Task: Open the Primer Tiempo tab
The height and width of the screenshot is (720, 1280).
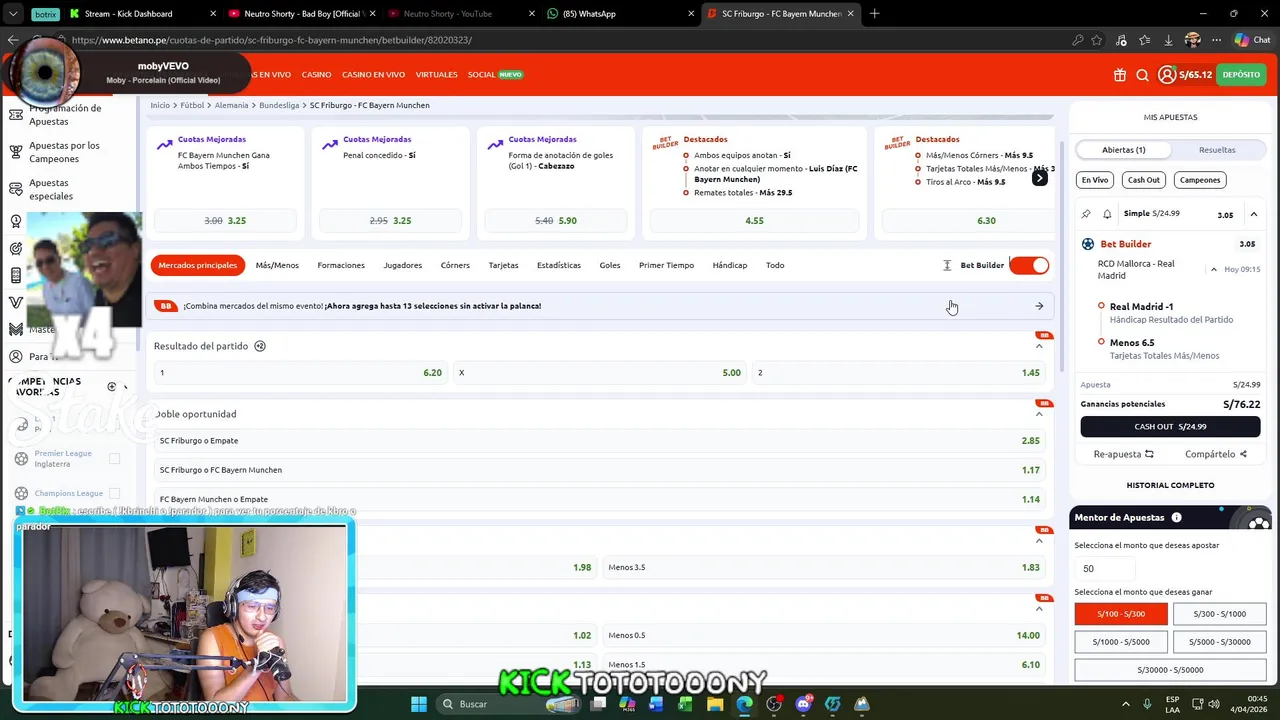Action: click(666, 265)
